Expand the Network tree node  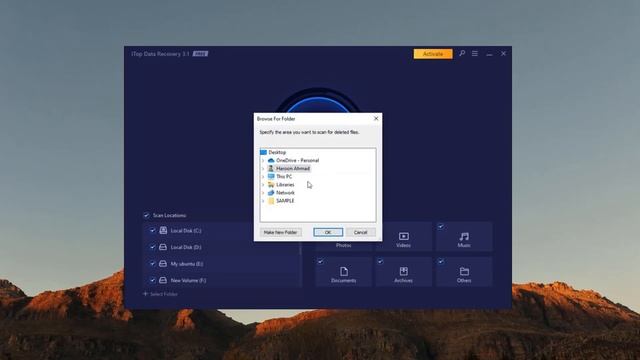(x=263, y=193)
